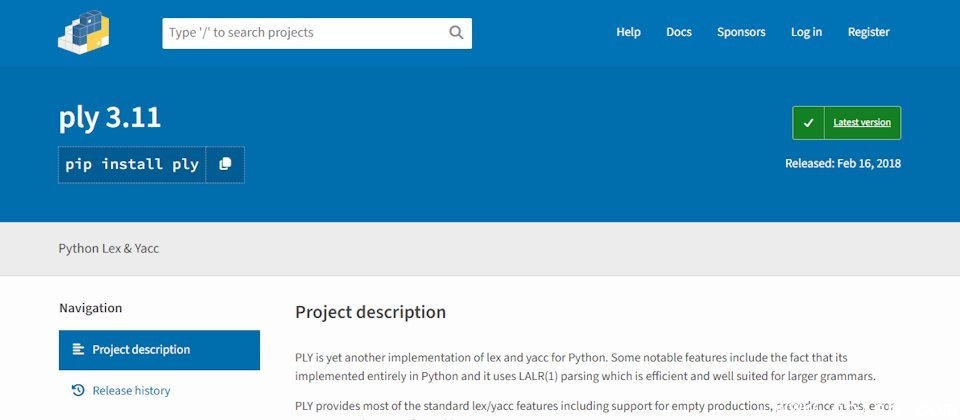Image resolution: width=960 pixels, height=420 pixels.
Task: Click the "pip install ply" command text
Action: pos(132,164)
